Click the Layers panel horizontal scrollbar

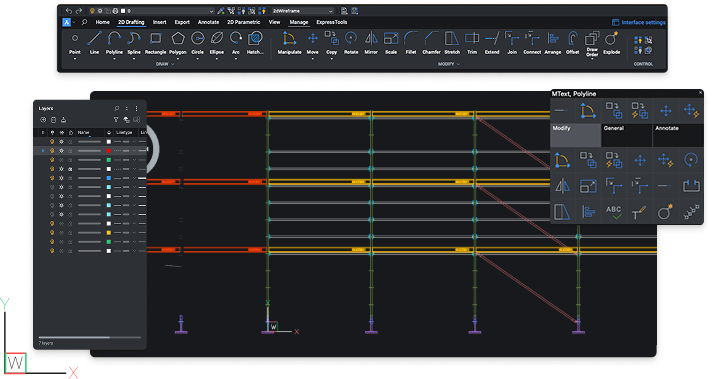point(90,337)
